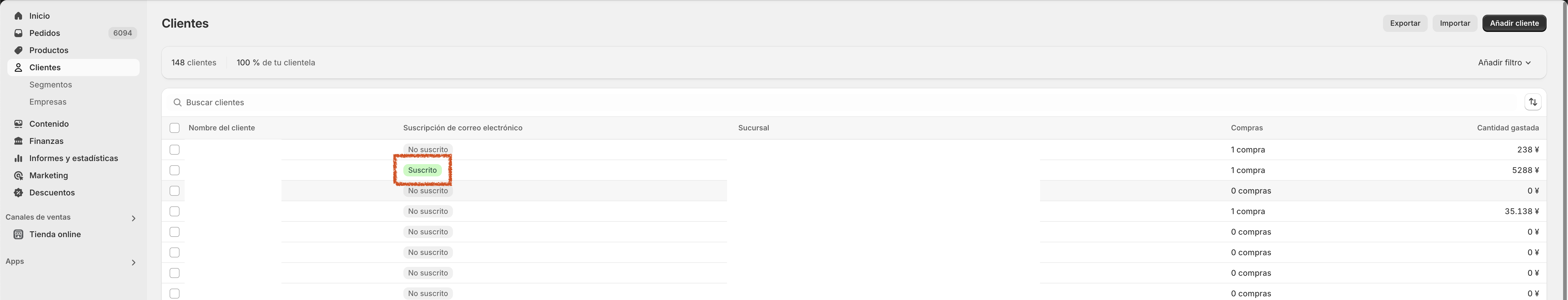The height and width of the screenshot is (300, 1568).
Task: Click the green Suscrito badge
Action: [x=422, y=170]
